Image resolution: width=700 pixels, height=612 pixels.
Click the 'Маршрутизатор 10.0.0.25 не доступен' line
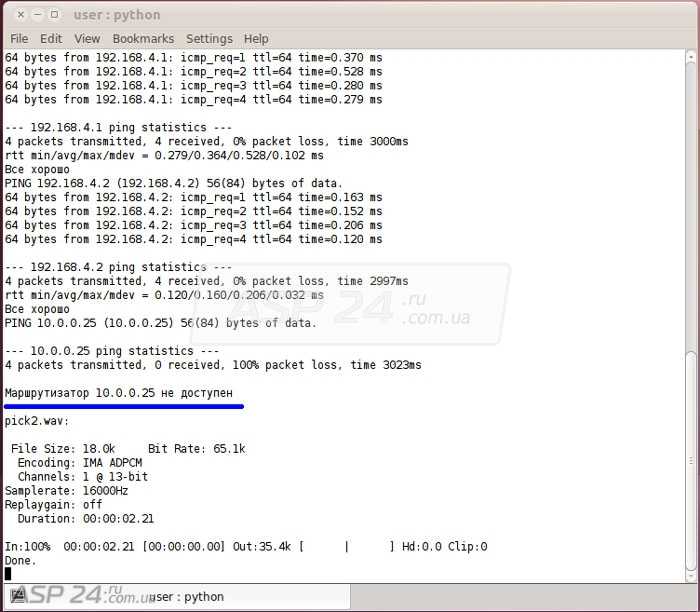119,393
